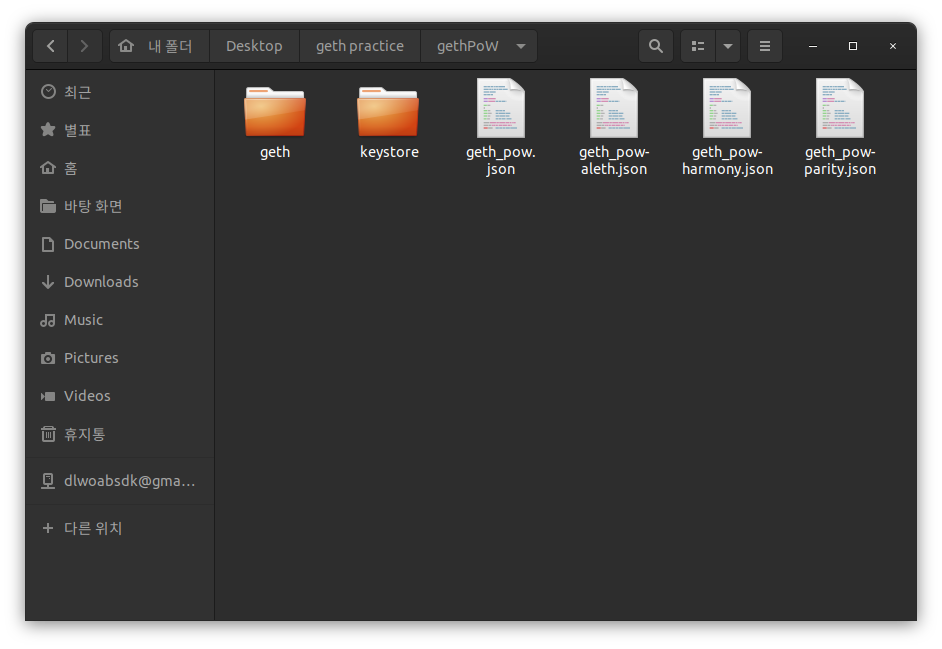Open the hamburger main menu
The width and height of the screenshot is (942, 649).
(x=765, y=46)
